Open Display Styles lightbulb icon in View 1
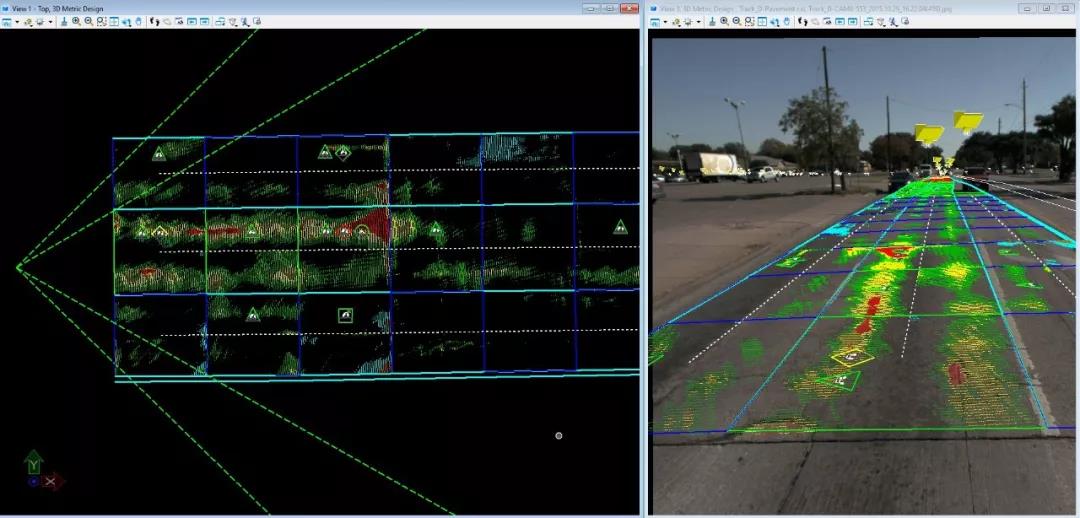 (28, 21)
